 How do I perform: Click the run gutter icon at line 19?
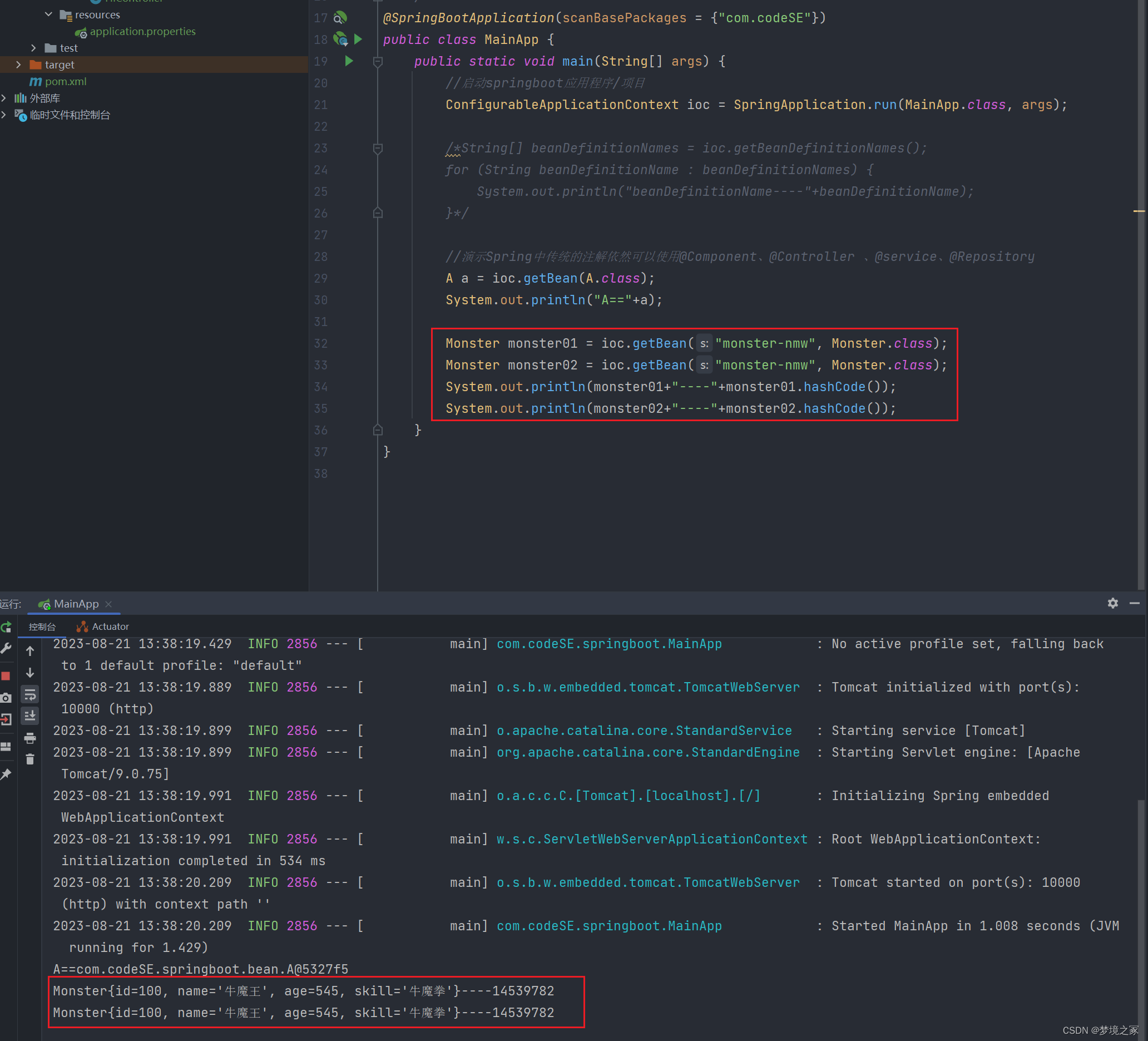[x=349, y=61]
